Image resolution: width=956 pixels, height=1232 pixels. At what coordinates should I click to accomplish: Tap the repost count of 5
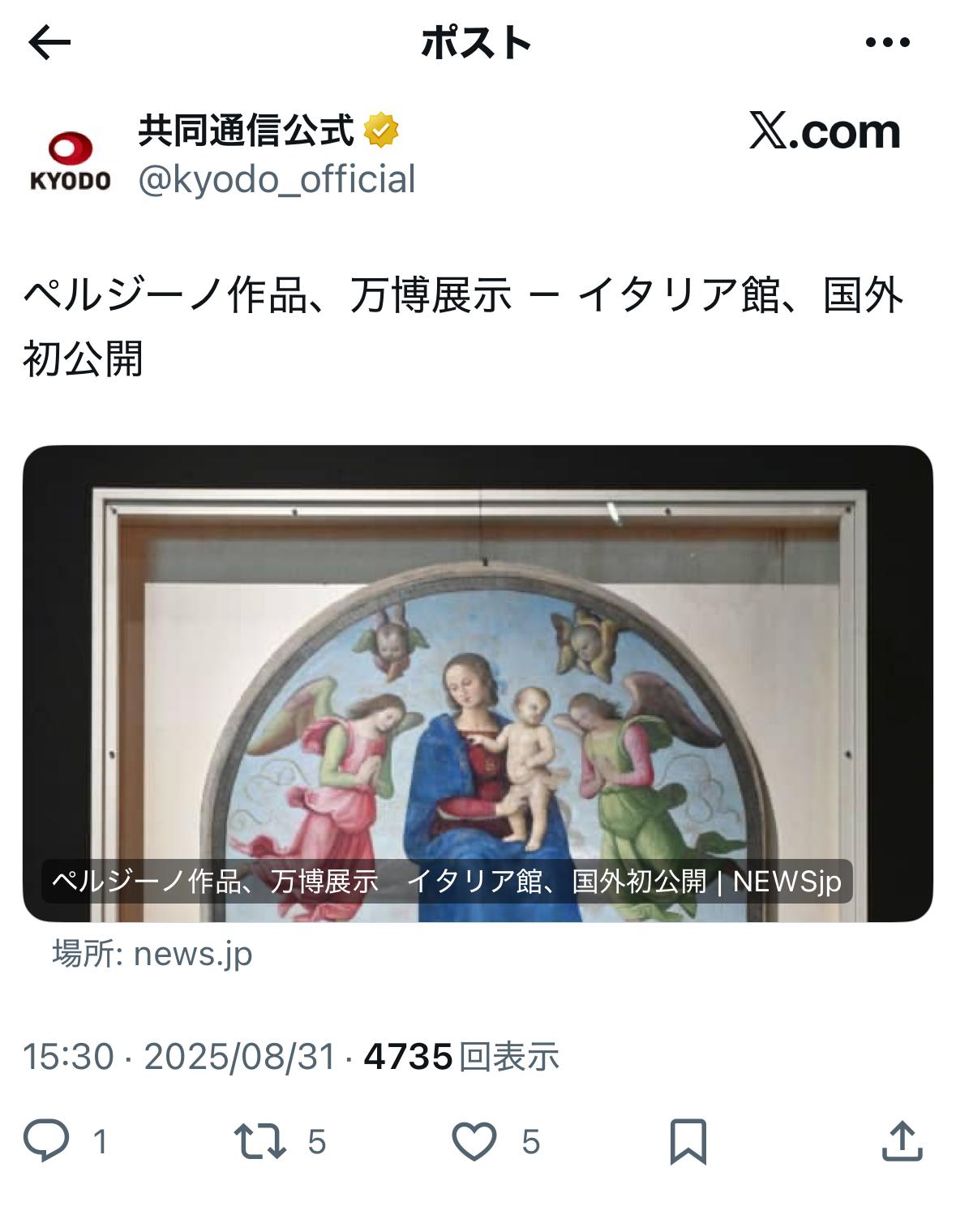(x=317, y=1142)
